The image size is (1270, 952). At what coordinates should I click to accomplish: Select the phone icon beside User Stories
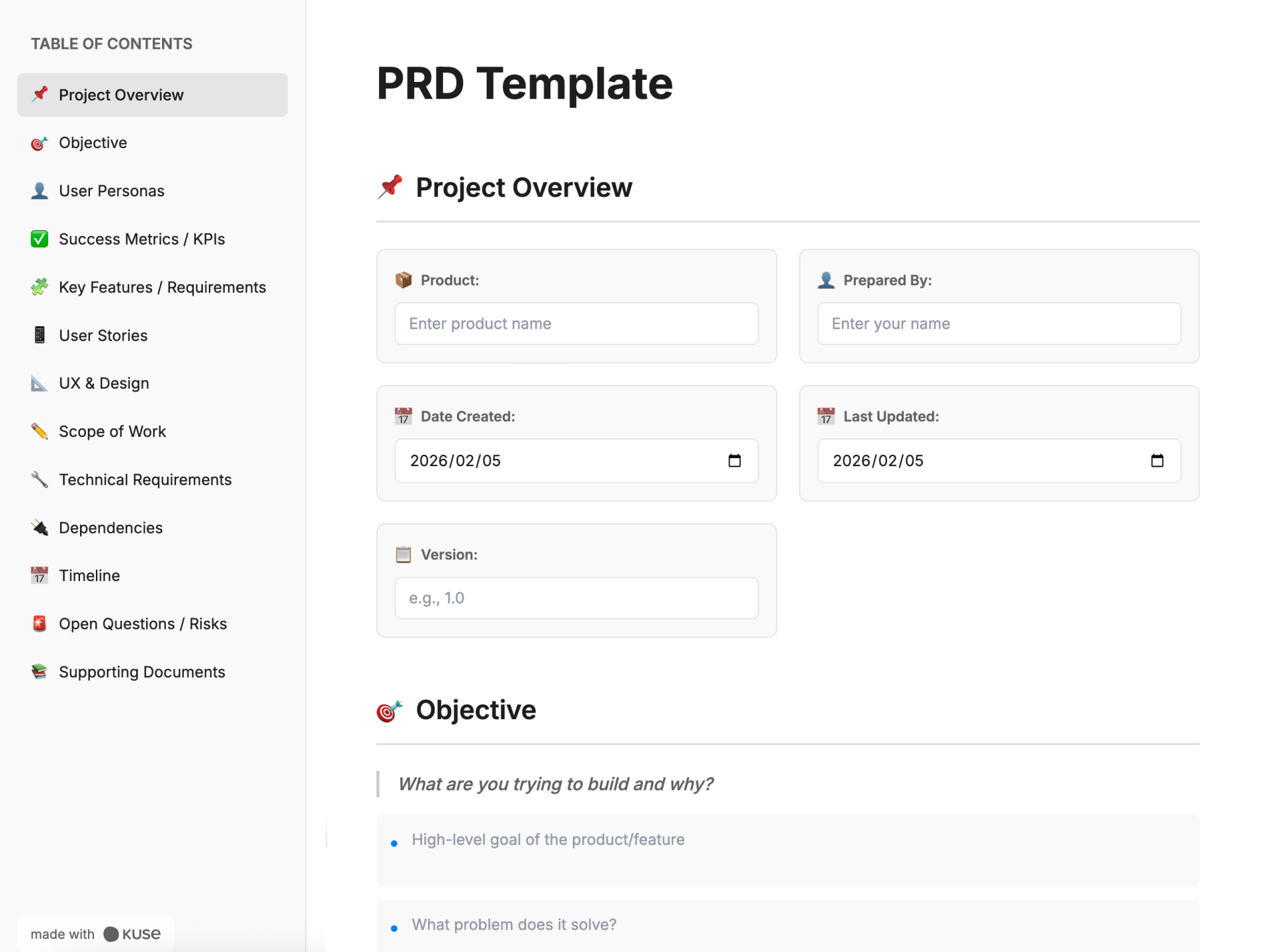pyautogui.click(x=39, y=335)
